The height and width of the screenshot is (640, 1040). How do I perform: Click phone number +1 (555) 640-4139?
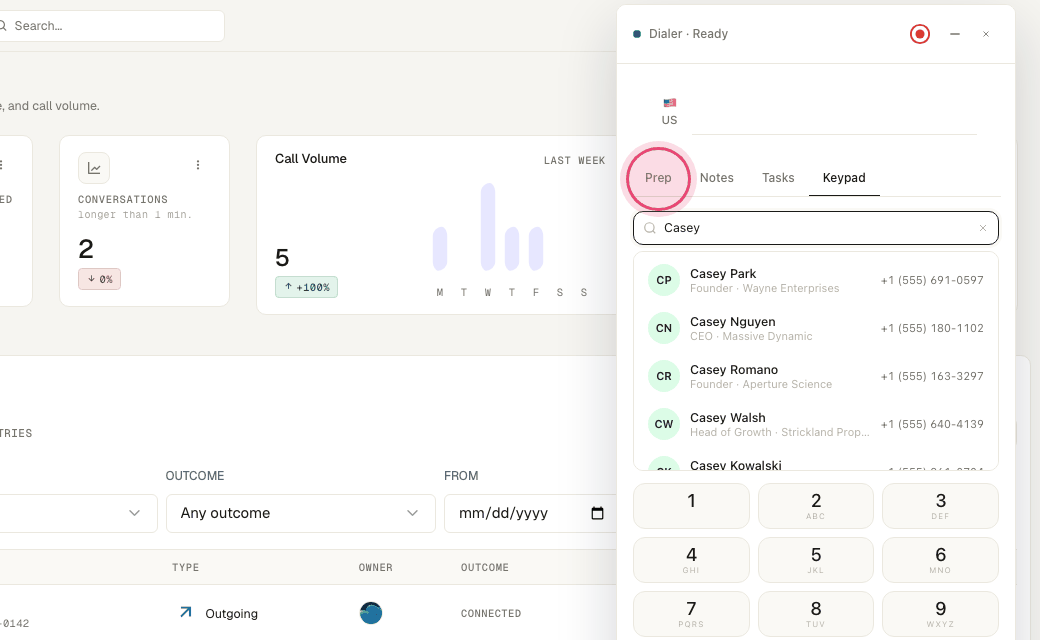932,424
